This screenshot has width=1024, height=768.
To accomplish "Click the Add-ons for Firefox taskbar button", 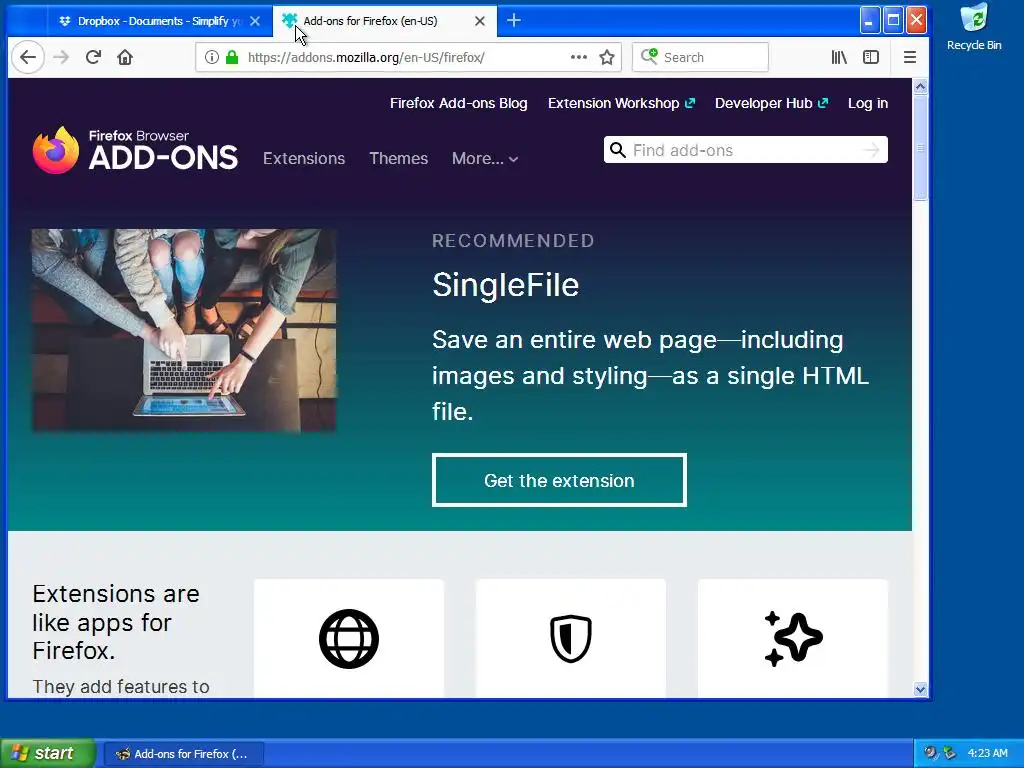I will pos(184,754).
